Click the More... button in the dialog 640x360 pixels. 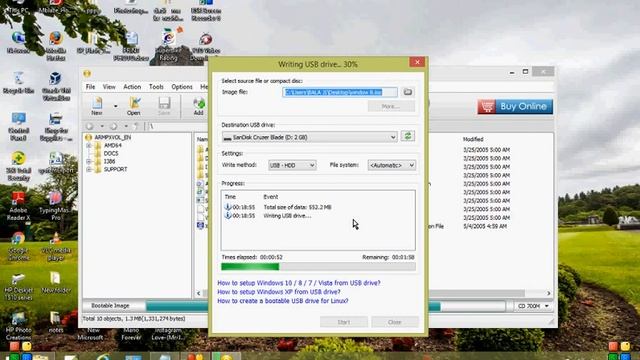[391, 106]
